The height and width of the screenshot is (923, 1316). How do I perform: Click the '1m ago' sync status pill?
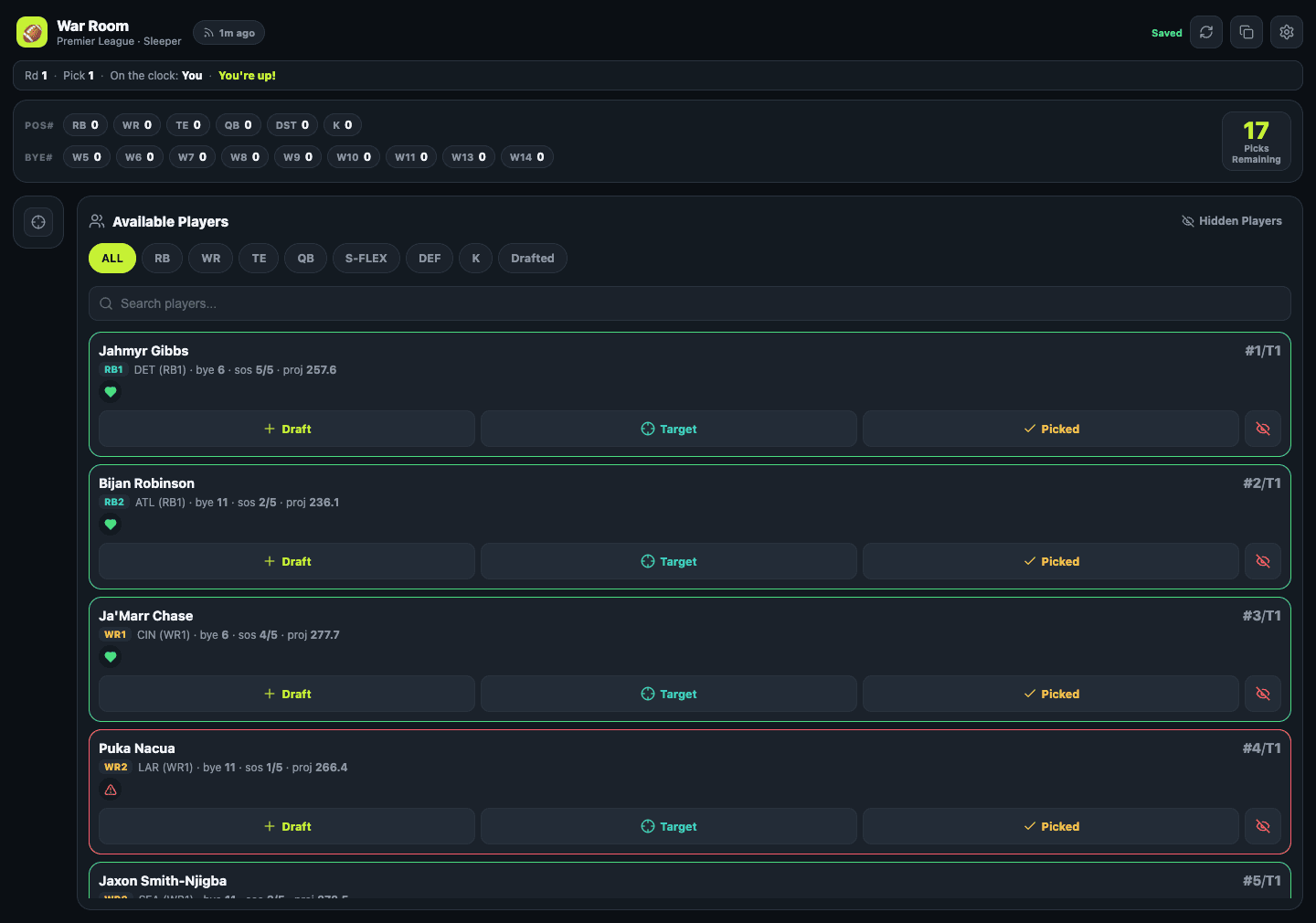click(229, 33)
